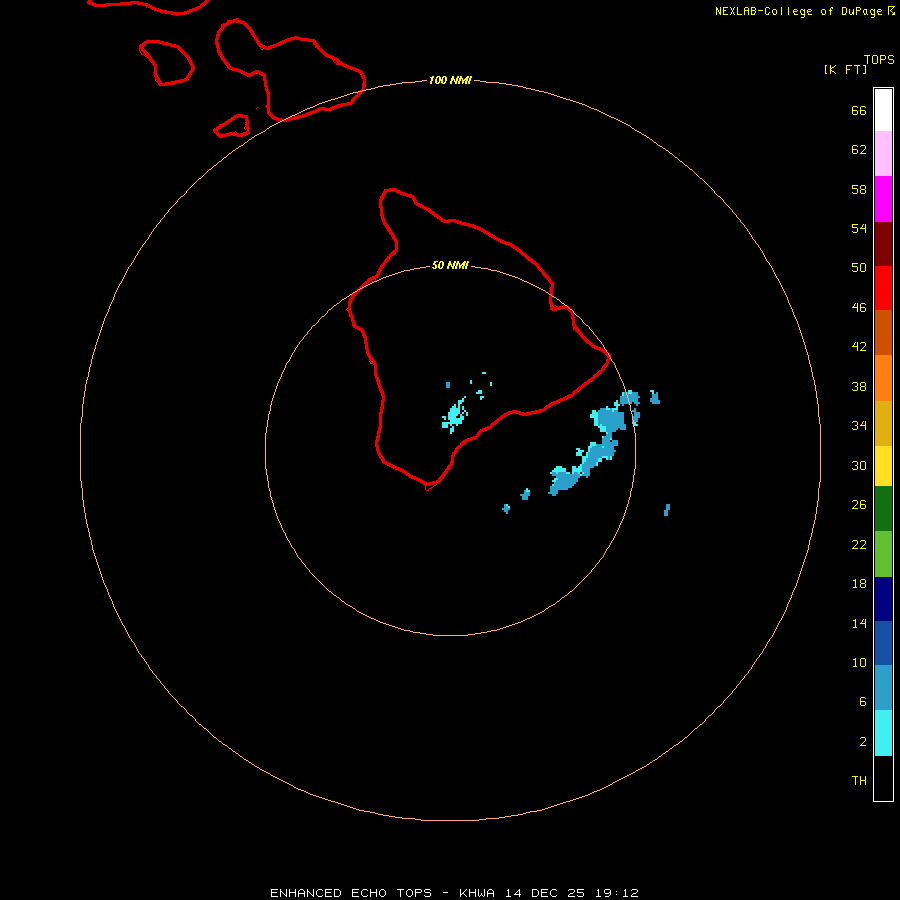Click the legend value label 46
900x900 pixels.
tap(859, 307)
